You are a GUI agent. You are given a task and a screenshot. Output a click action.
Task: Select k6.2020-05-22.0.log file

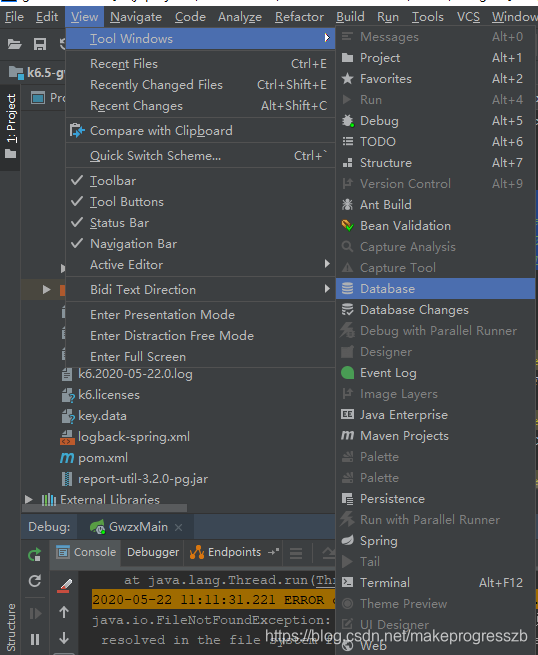(x=135, y=373)
